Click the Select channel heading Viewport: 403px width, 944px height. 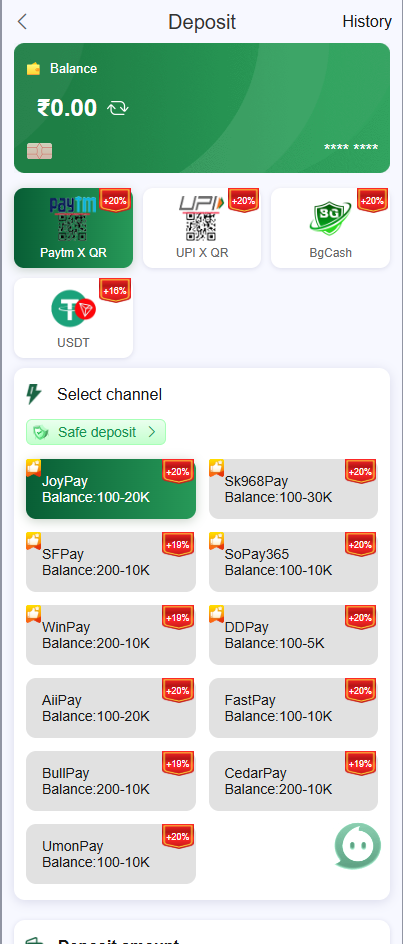click(110, 394)
